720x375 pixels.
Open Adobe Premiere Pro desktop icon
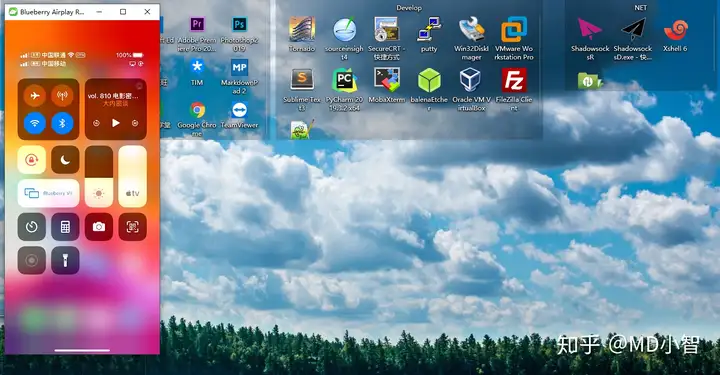(x=197, y=34)
